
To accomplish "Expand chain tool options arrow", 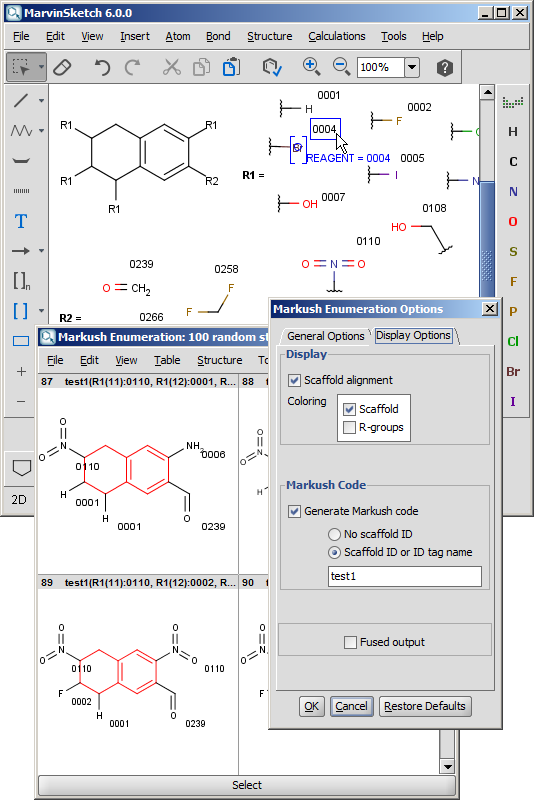I will [x=41, y=131].
